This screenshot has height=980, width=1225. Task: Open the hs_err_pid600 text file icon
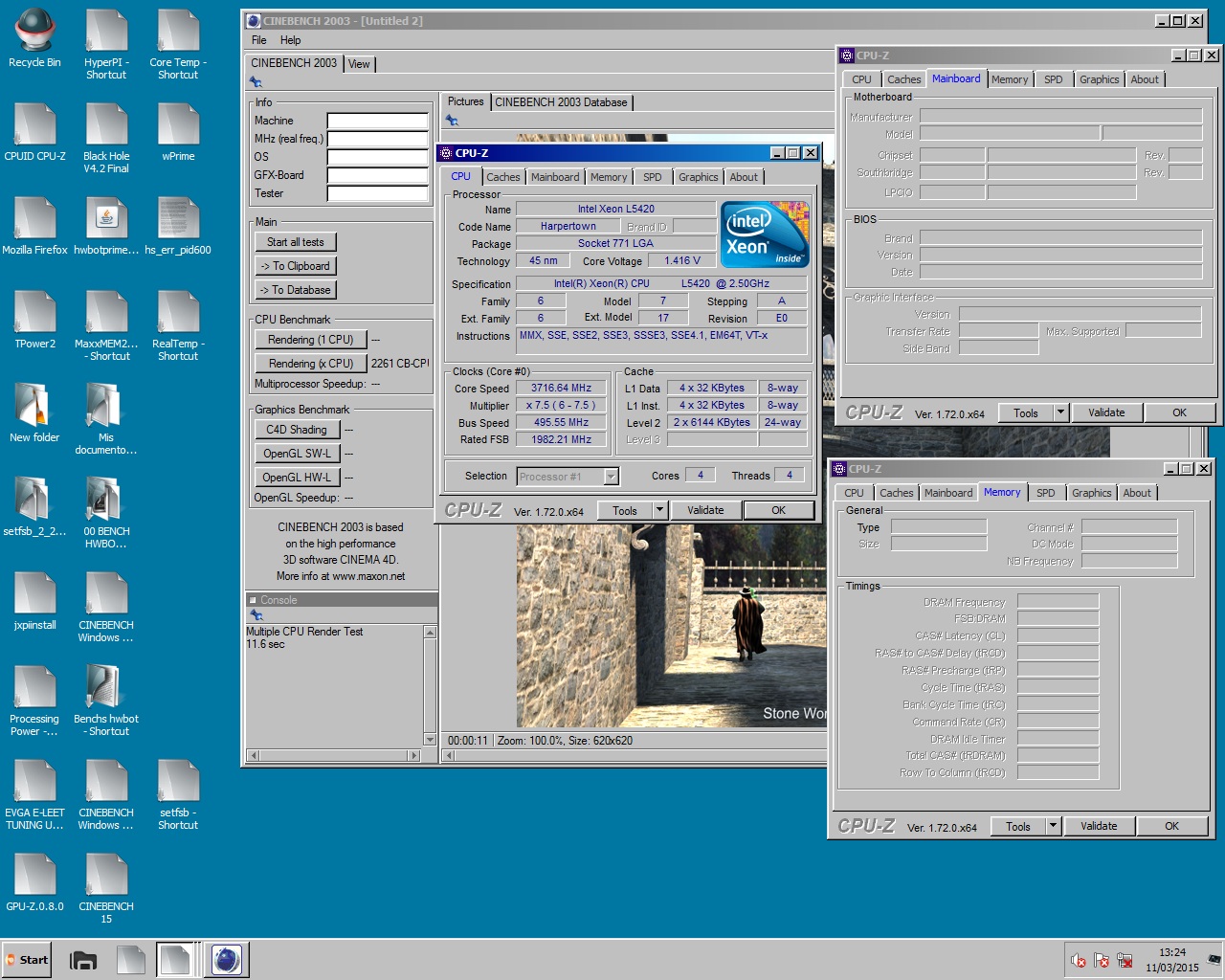pos(178,226)
